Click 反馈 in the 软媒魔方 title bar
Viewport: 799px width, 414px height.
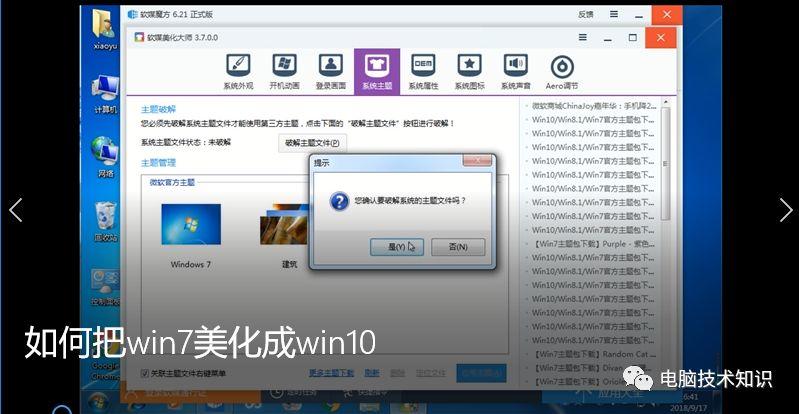585,14
